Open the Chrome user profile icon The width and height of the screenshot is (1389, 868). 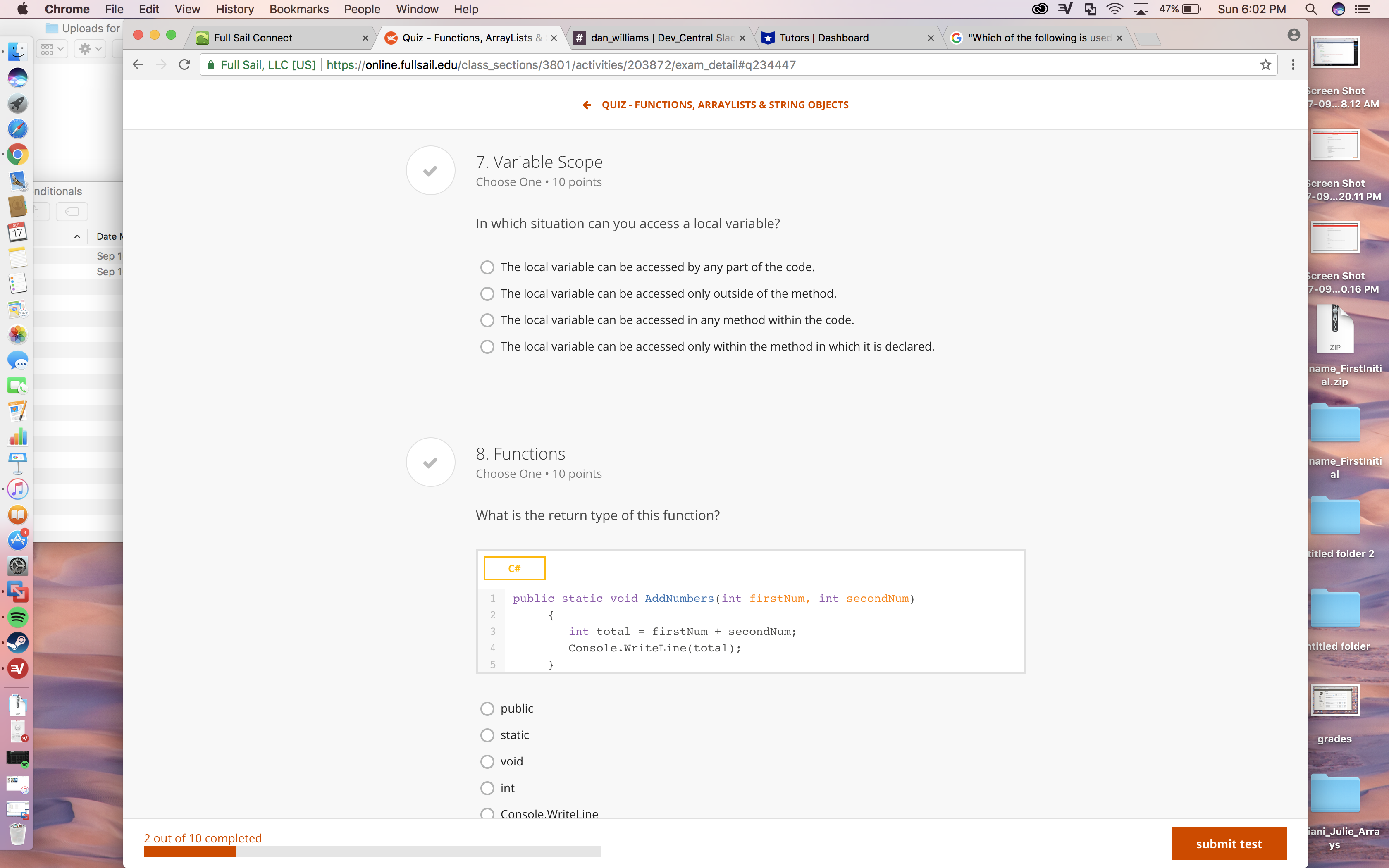coord(1293,36)
